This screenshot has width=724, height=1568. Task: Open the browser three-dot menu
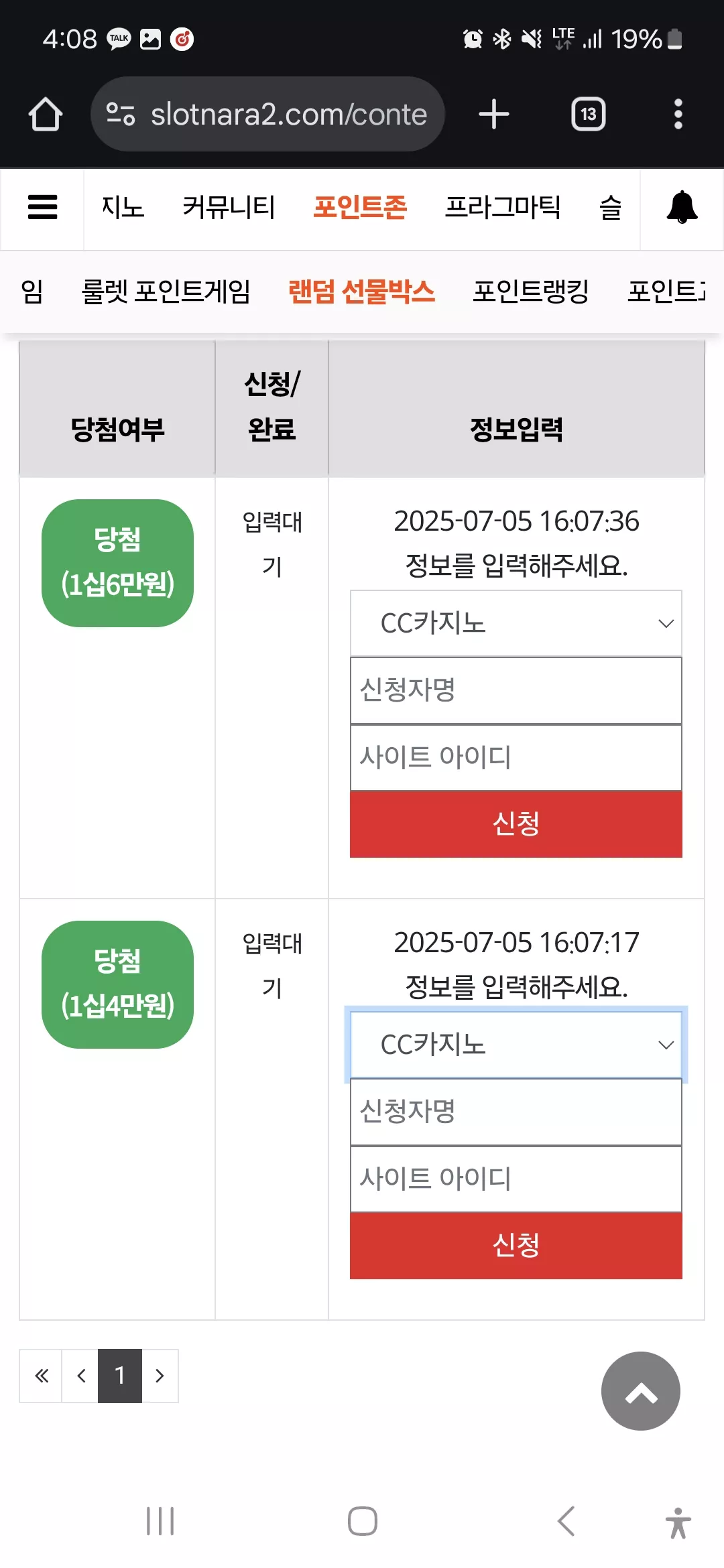tap(678, 114)
